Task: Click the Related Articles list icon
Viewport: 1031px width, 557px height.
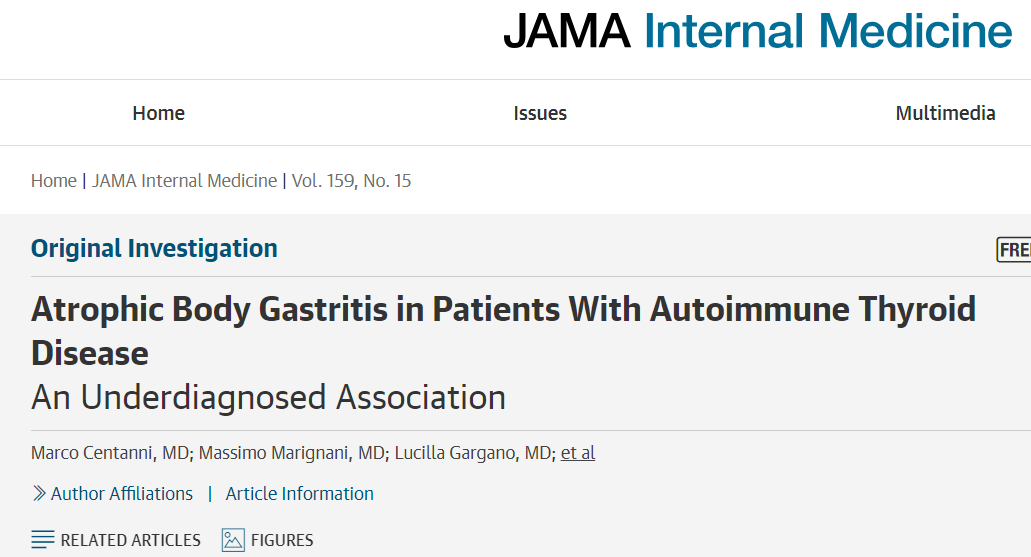Action: [43, 540]
